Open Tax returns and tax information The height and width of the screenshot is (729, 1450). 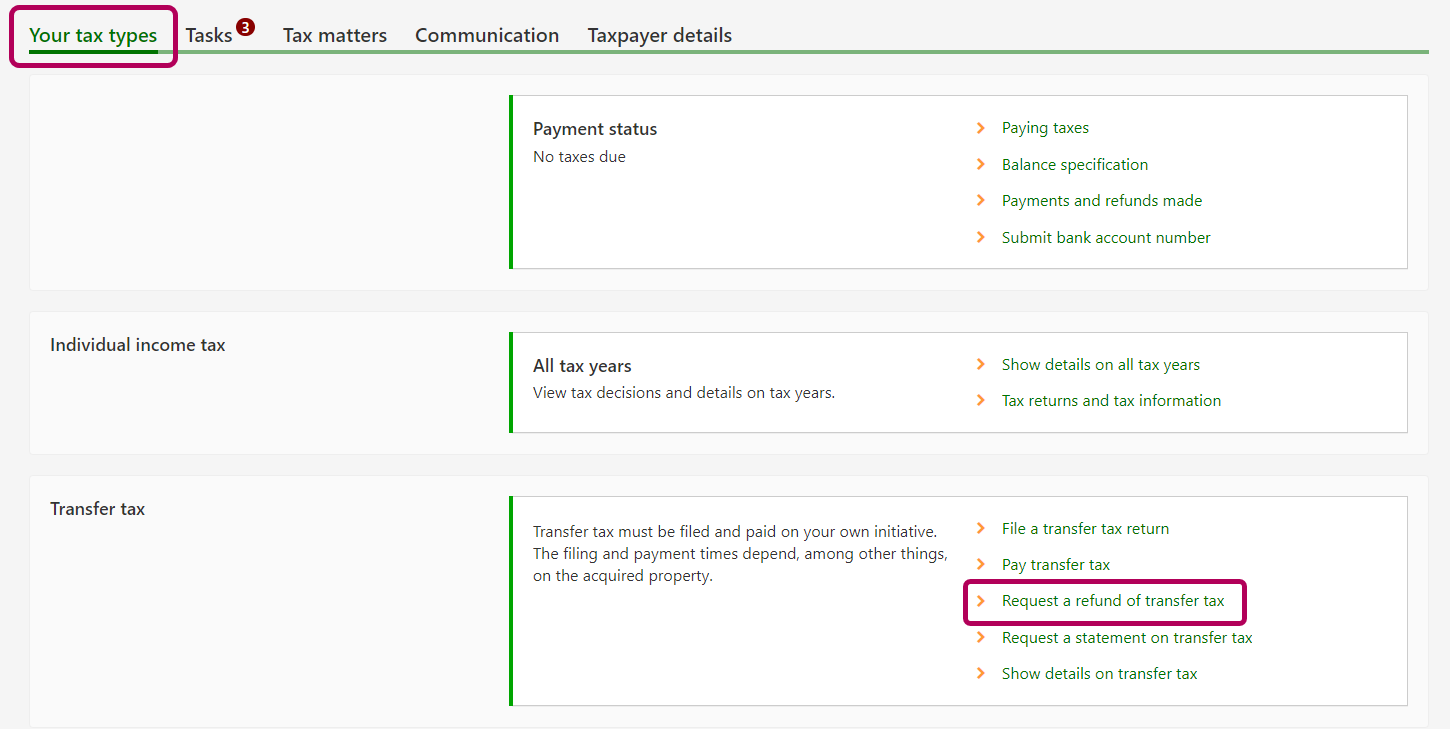pos(1111,401)
